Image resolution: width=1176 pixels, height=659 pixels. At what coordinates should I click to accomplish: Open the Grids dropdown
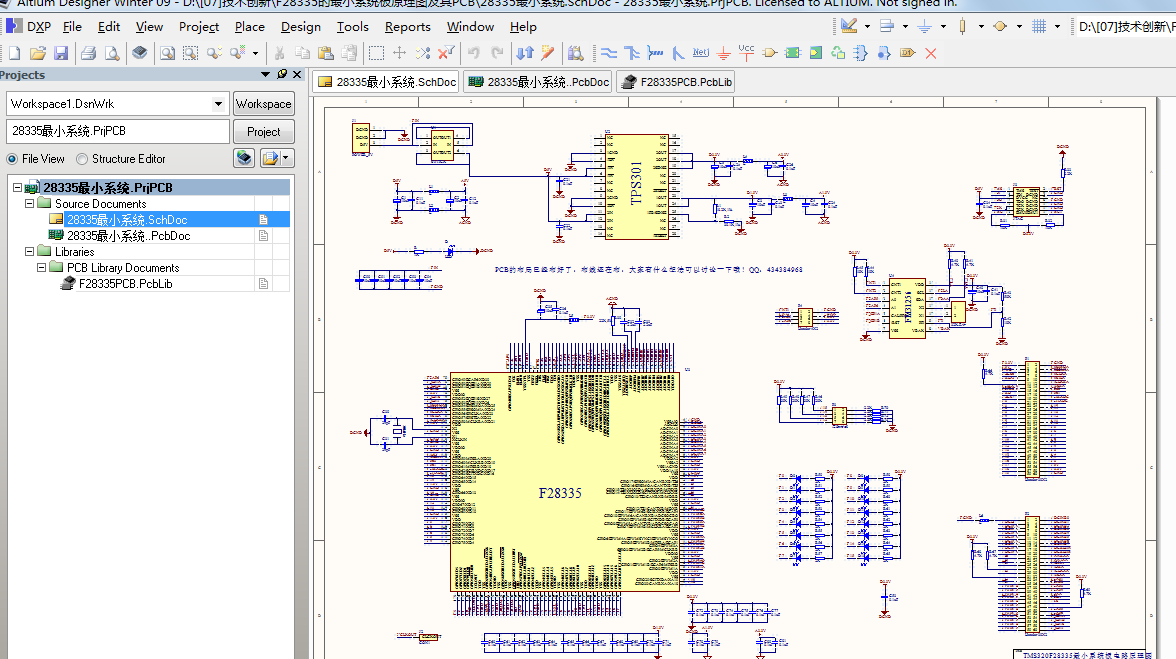(1058, 26)
